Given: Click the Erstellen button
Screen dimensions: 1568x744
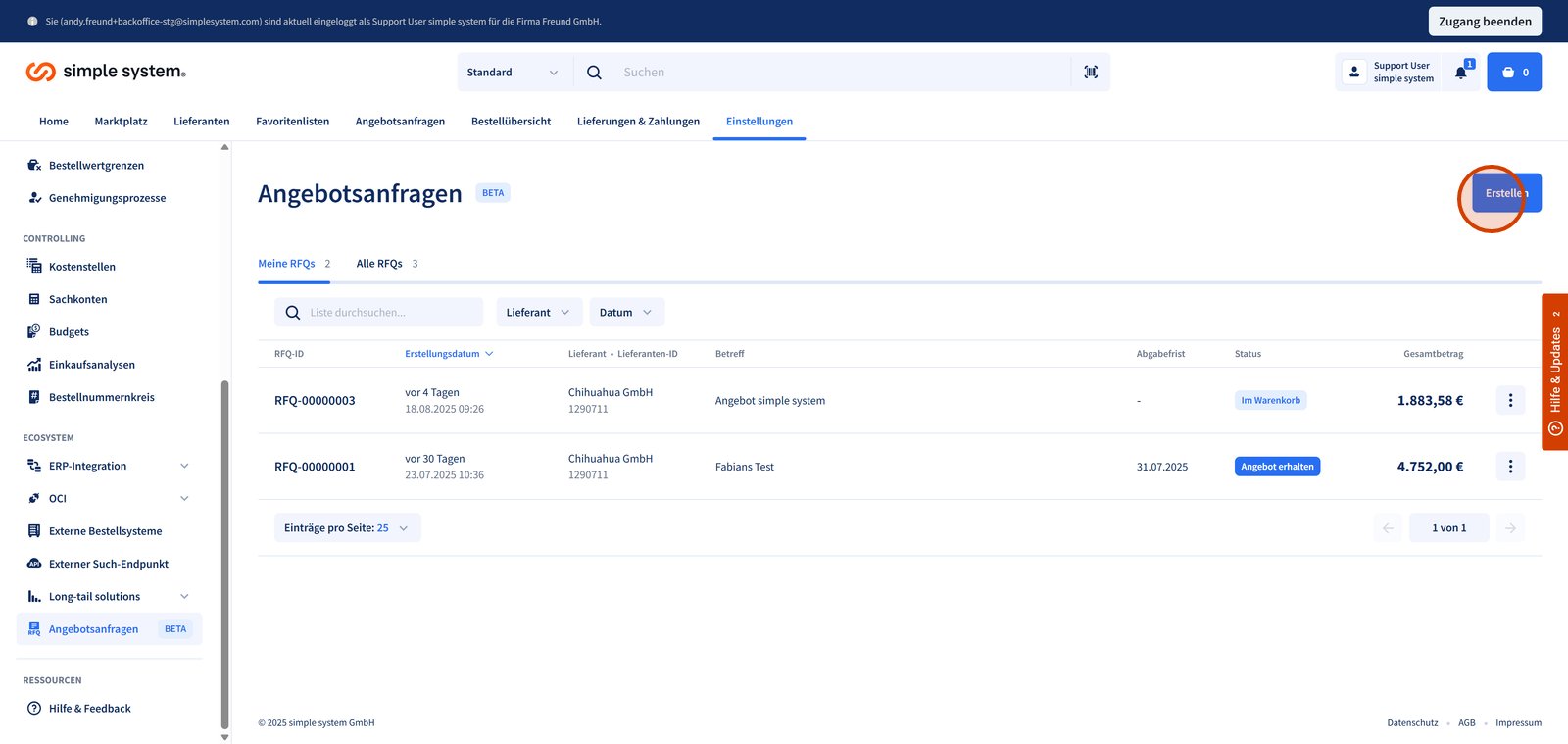Looking at the screenshot, I should [x=1505, y=193].
